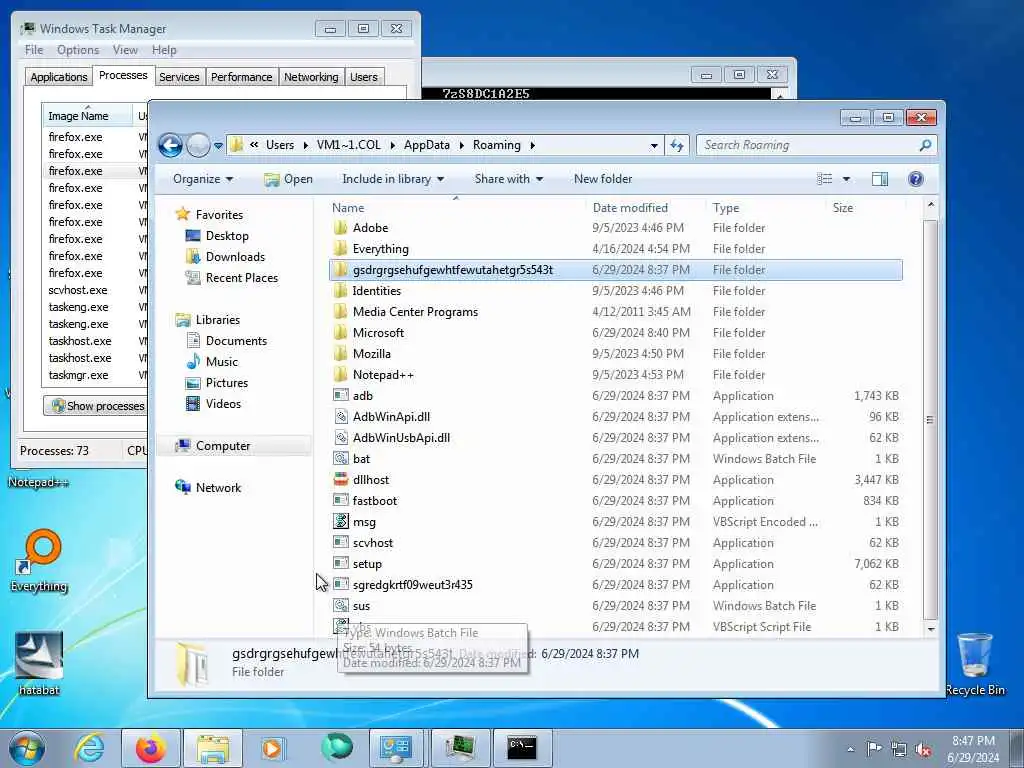
Task: Expand the address bar history dropdown
Action: coord(654,146)
